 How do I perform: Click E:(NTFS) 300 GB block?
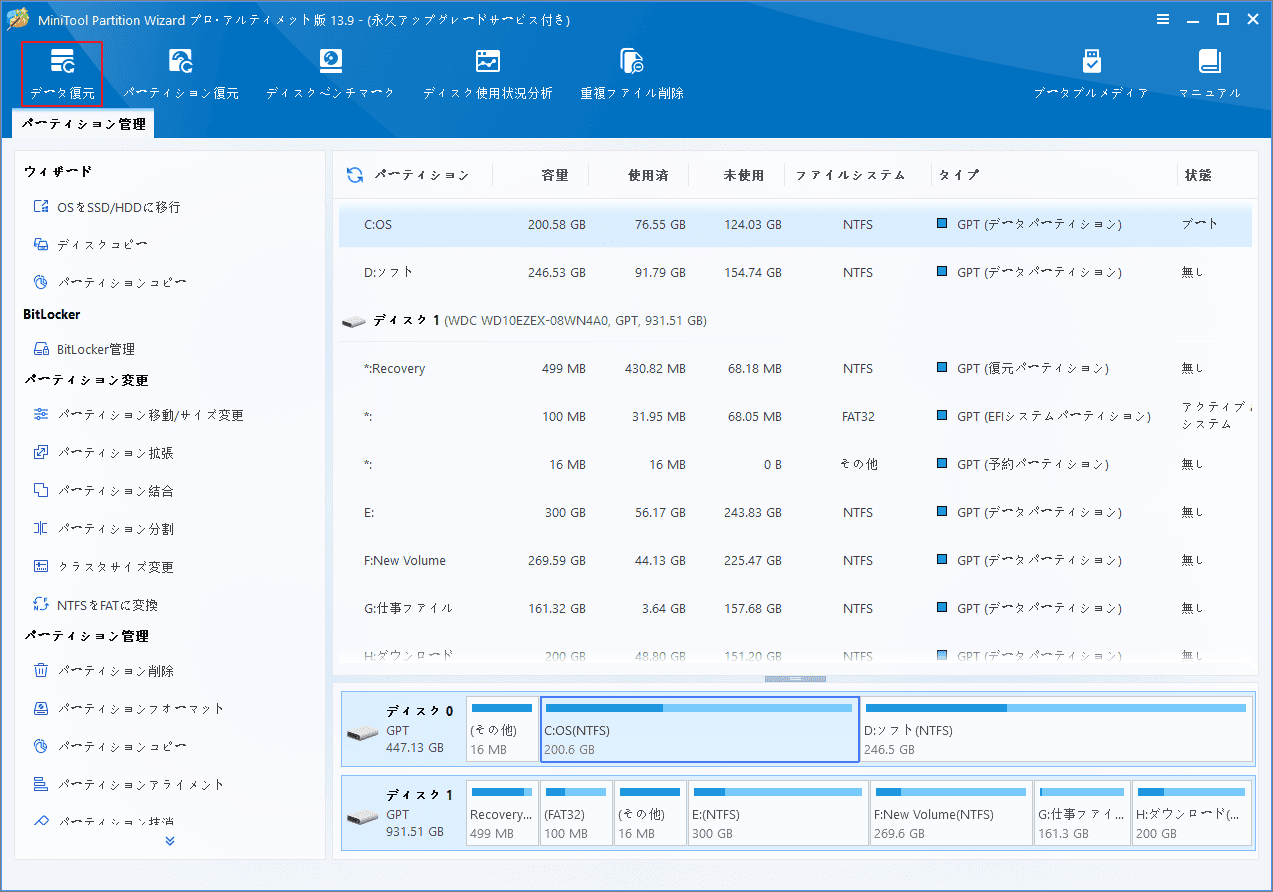coord(778,813)
